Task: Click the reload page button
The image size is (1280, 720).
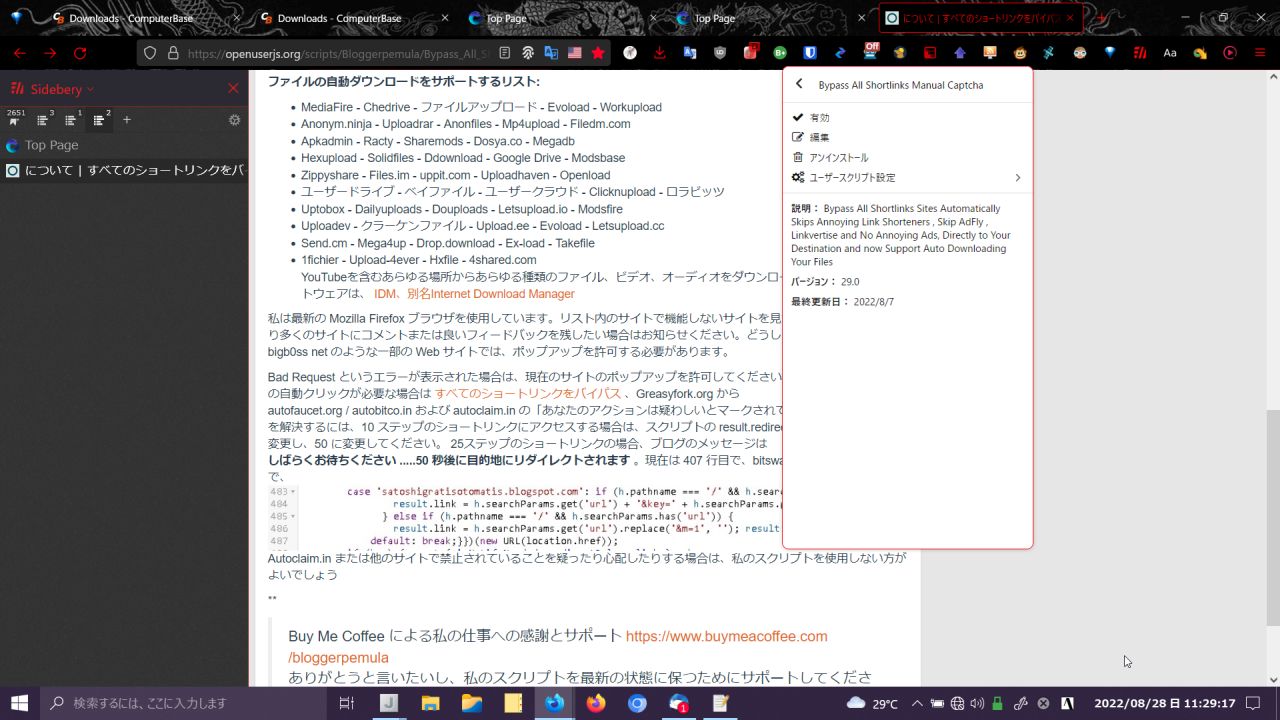Action: pyautogui.click(x=80, y=53)
